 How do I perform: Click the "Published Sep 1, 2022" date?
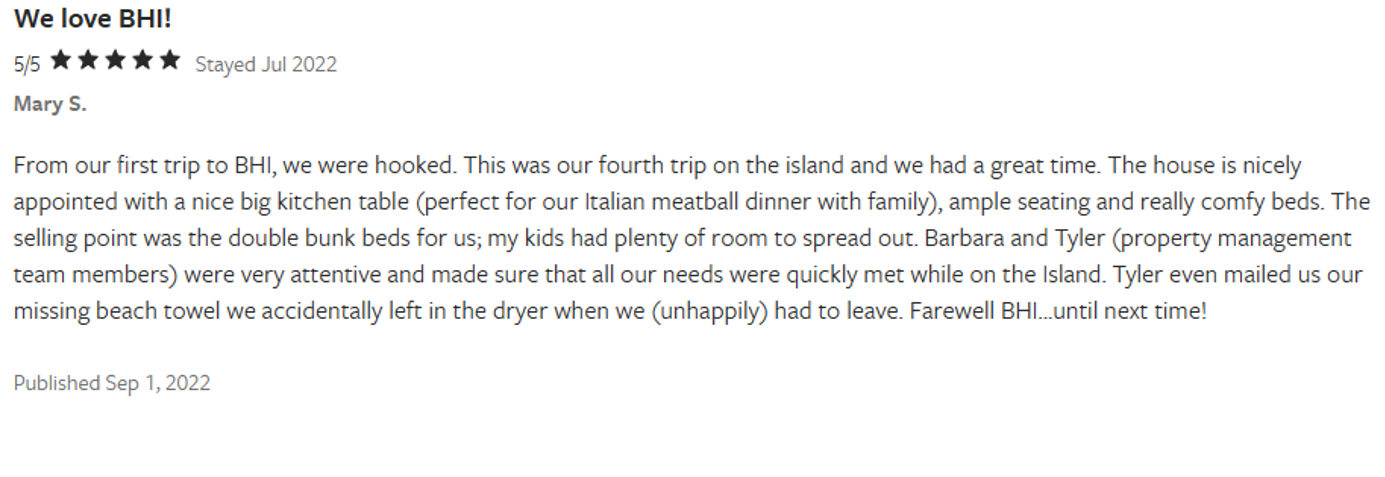(112, 383)
